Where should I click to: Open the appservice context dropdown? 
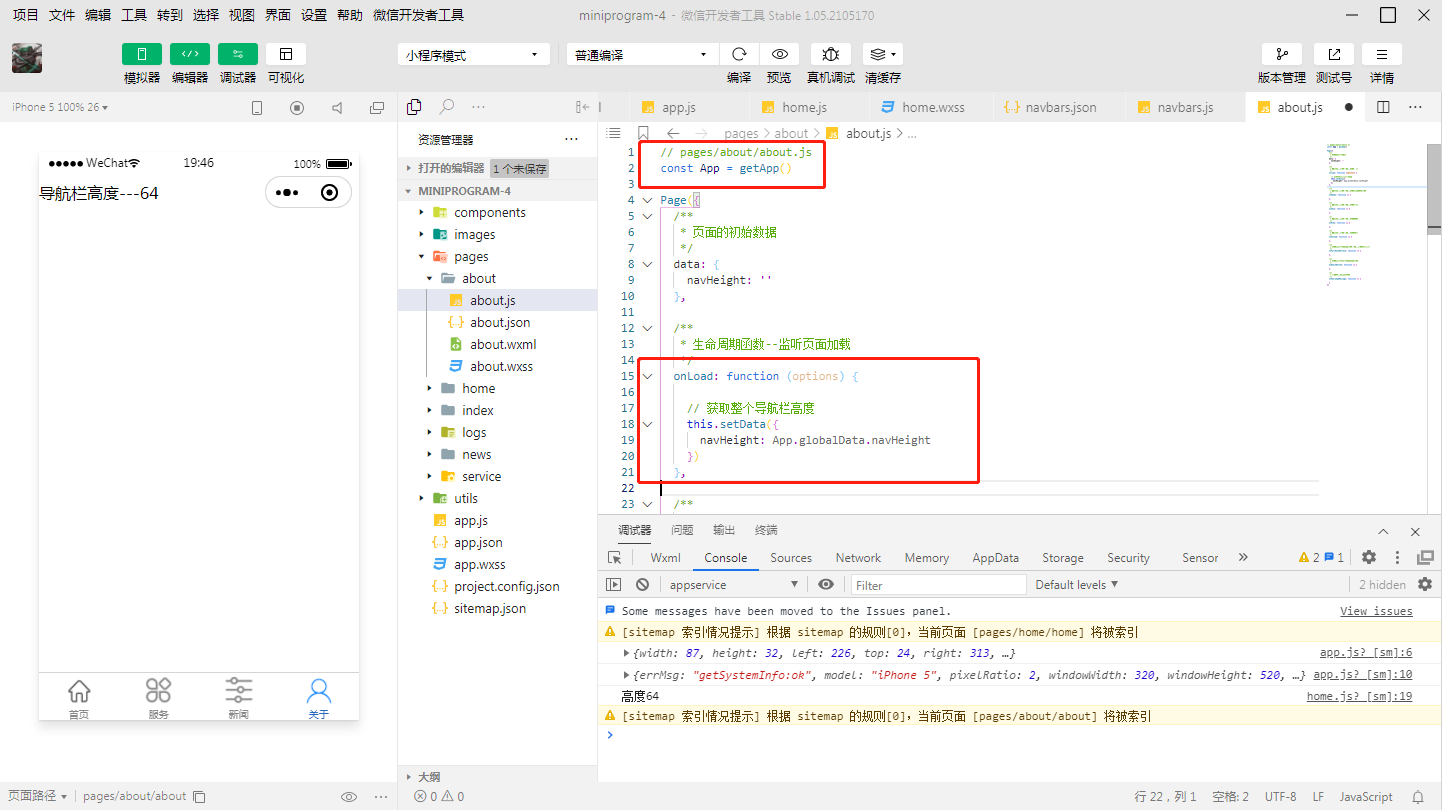coord(734,585)
